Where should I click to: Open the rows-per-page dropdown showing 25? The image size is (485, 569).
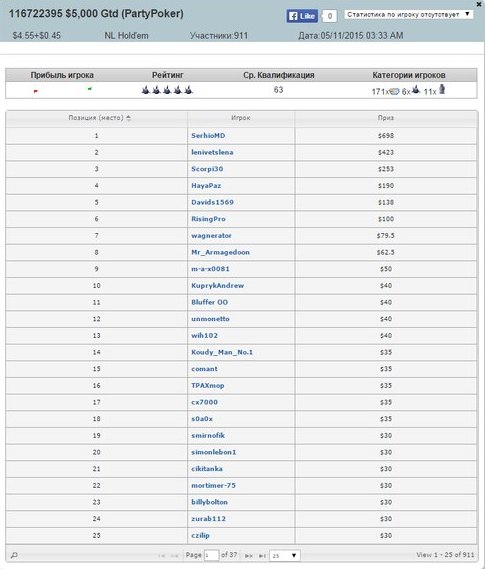click(x=285, y=556)
